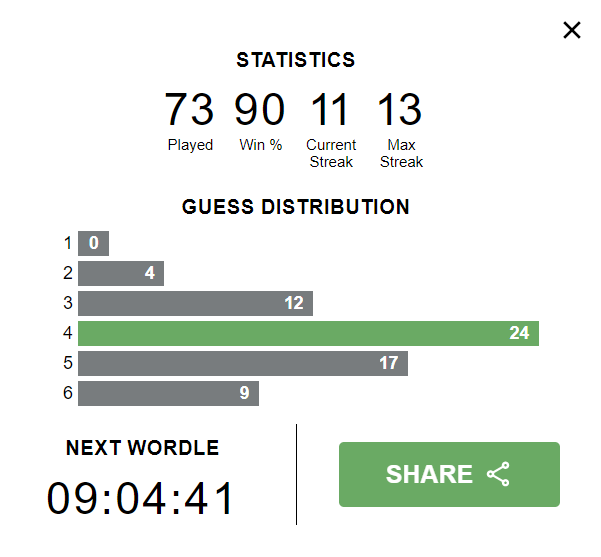Click the STATISTICS heading

coord(296,60)
